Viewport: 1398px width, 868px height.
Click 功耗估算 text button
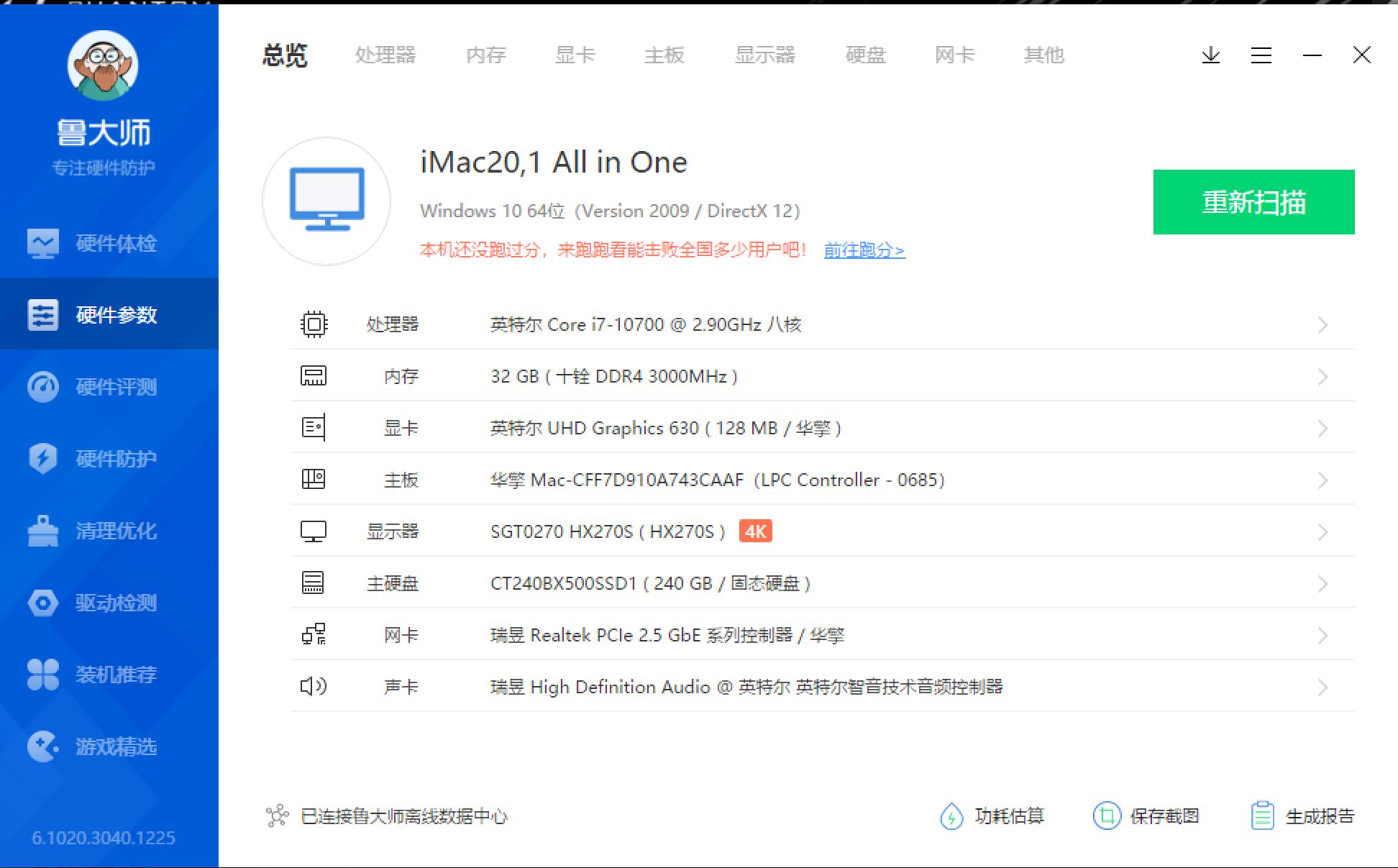tap(1009, 816)
